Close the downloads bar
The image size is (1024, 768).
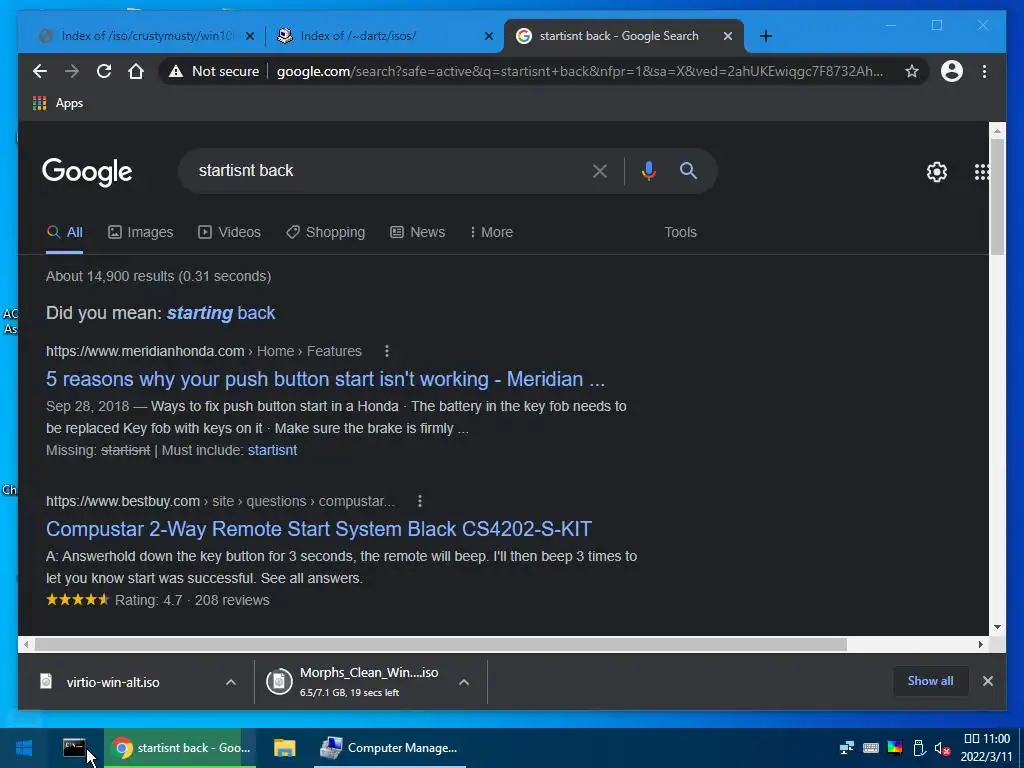coord(987,681)
